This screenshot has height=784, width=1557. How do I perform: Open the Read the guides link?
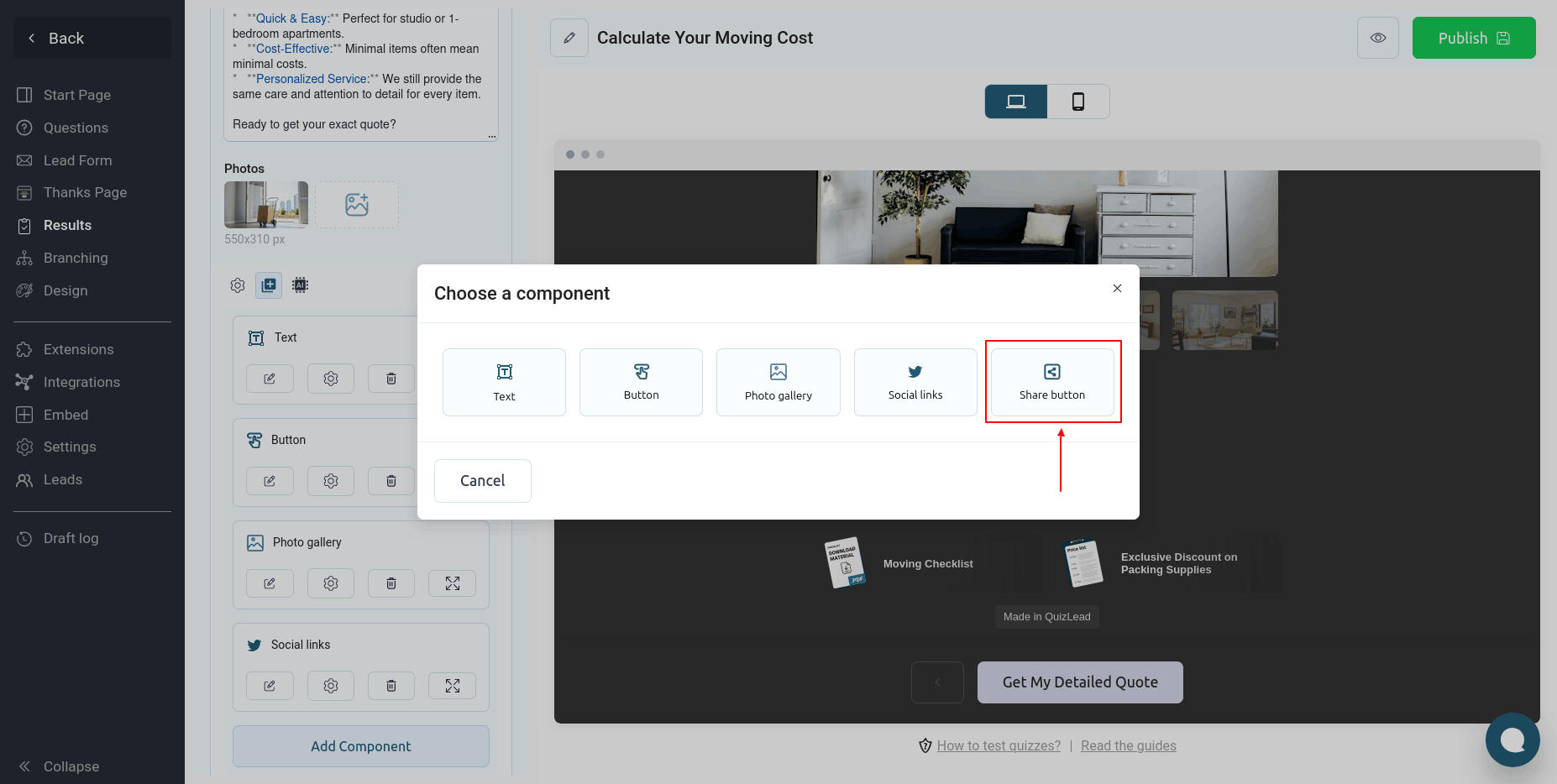[1128, 745]
